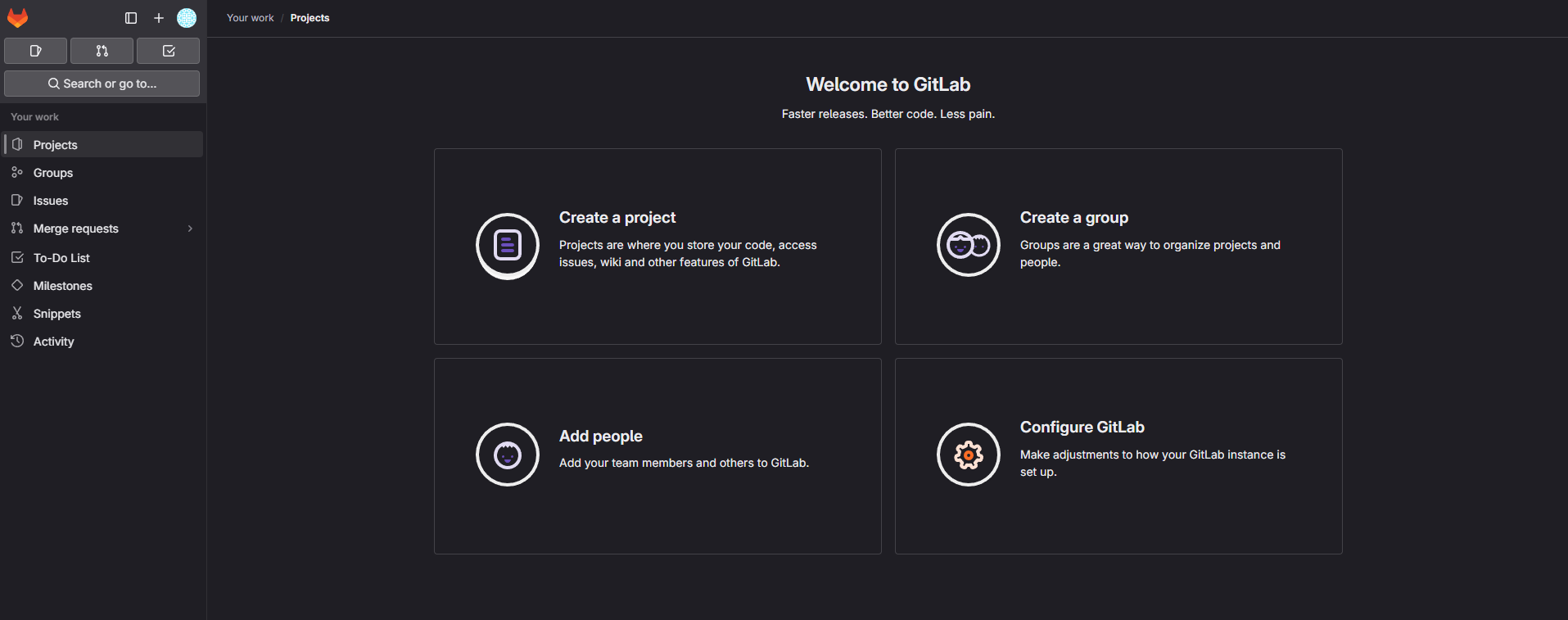Click the Add people heading
1568x620 pixels.
[x=601, y=437]
